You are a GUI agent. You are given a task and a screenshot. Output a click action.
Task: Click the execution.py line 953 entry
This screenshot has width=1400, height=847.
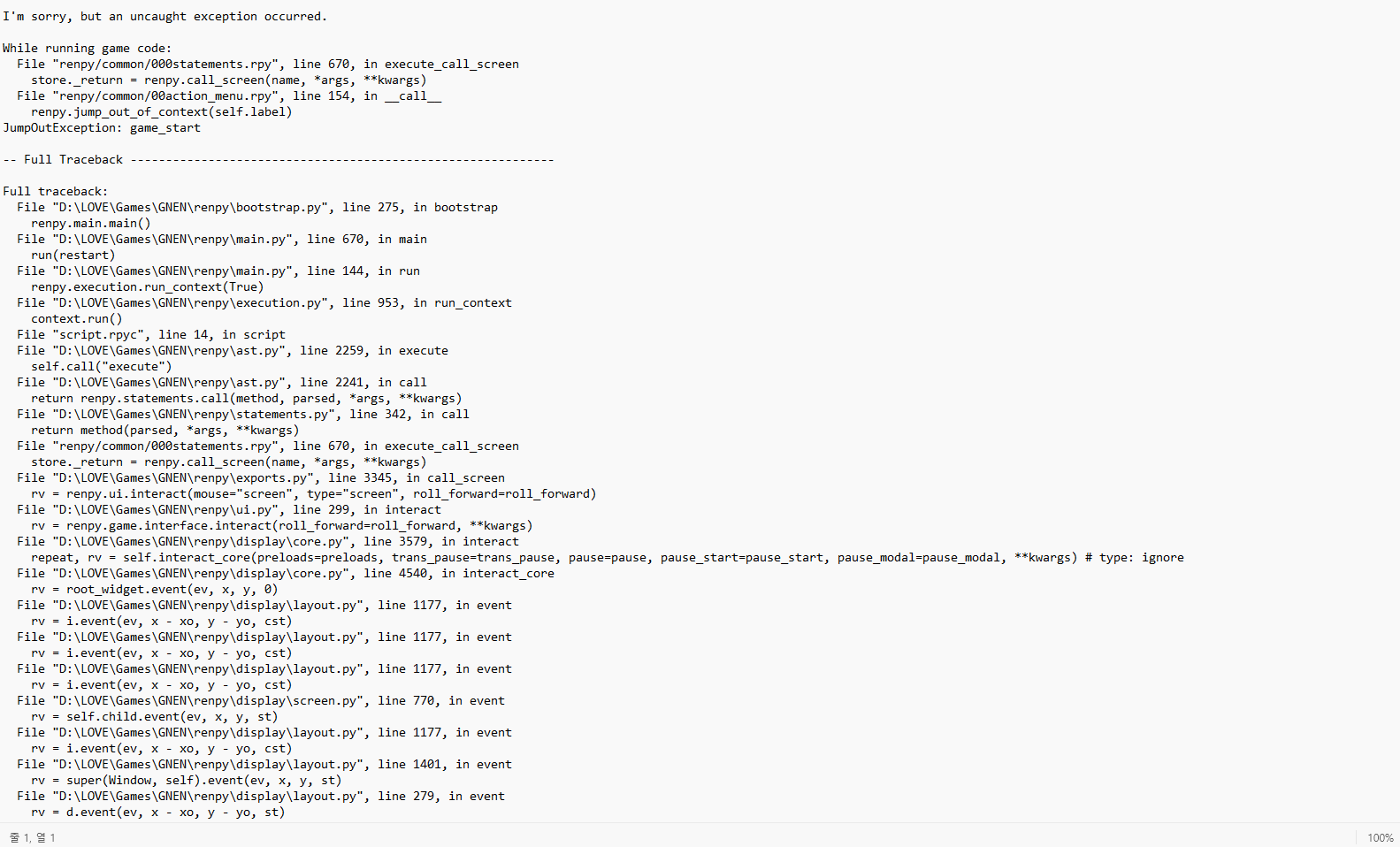264,303
